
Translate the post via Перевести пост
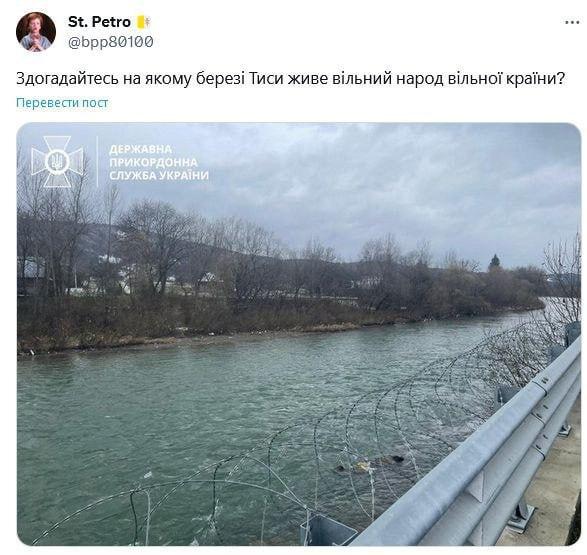62,103
